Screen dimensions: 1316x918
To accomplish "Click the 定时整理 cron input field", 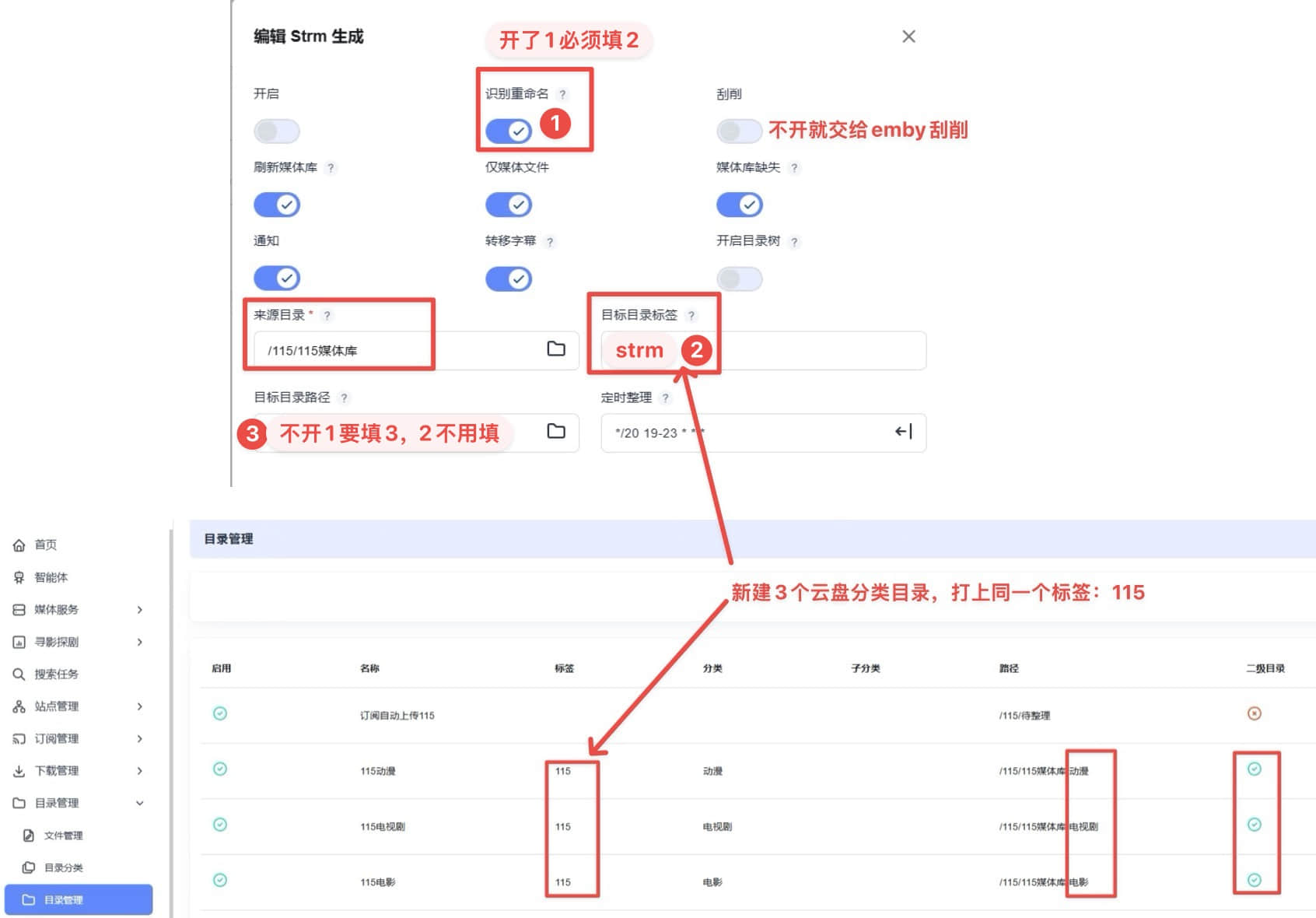I will coord(747,433).
